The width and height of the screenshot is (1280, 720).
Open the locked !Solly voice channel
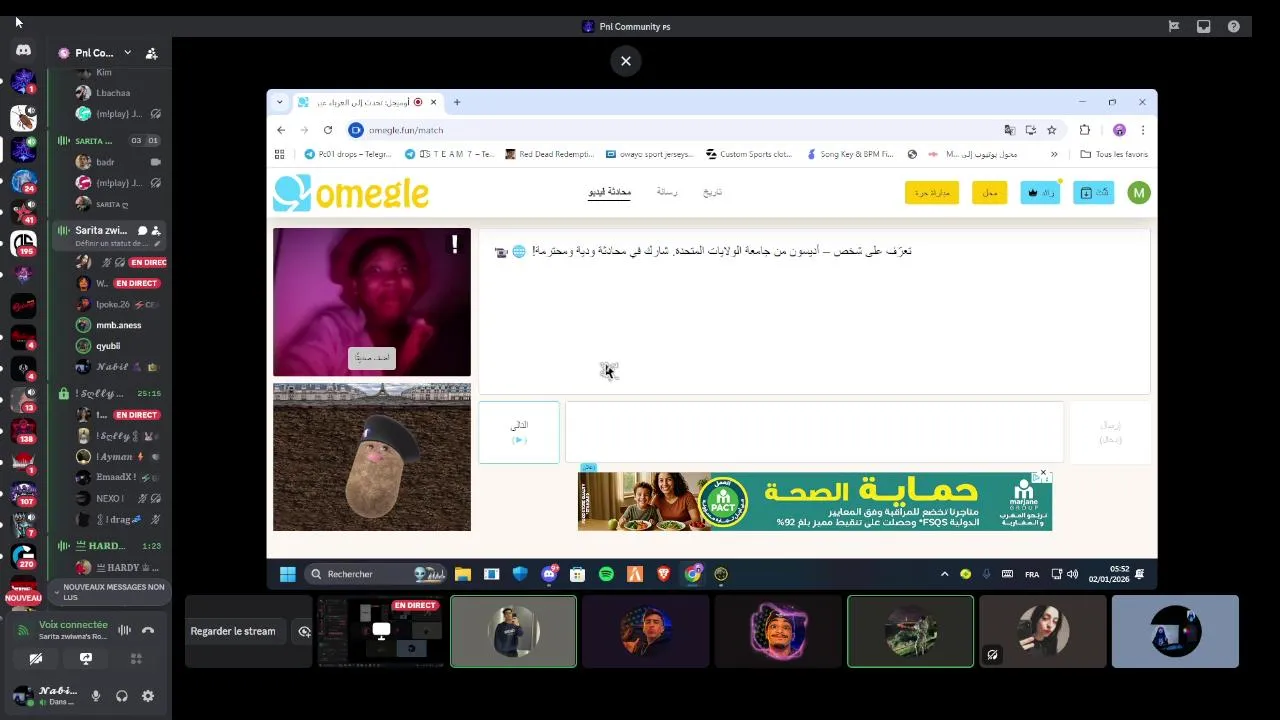point(108,393)
